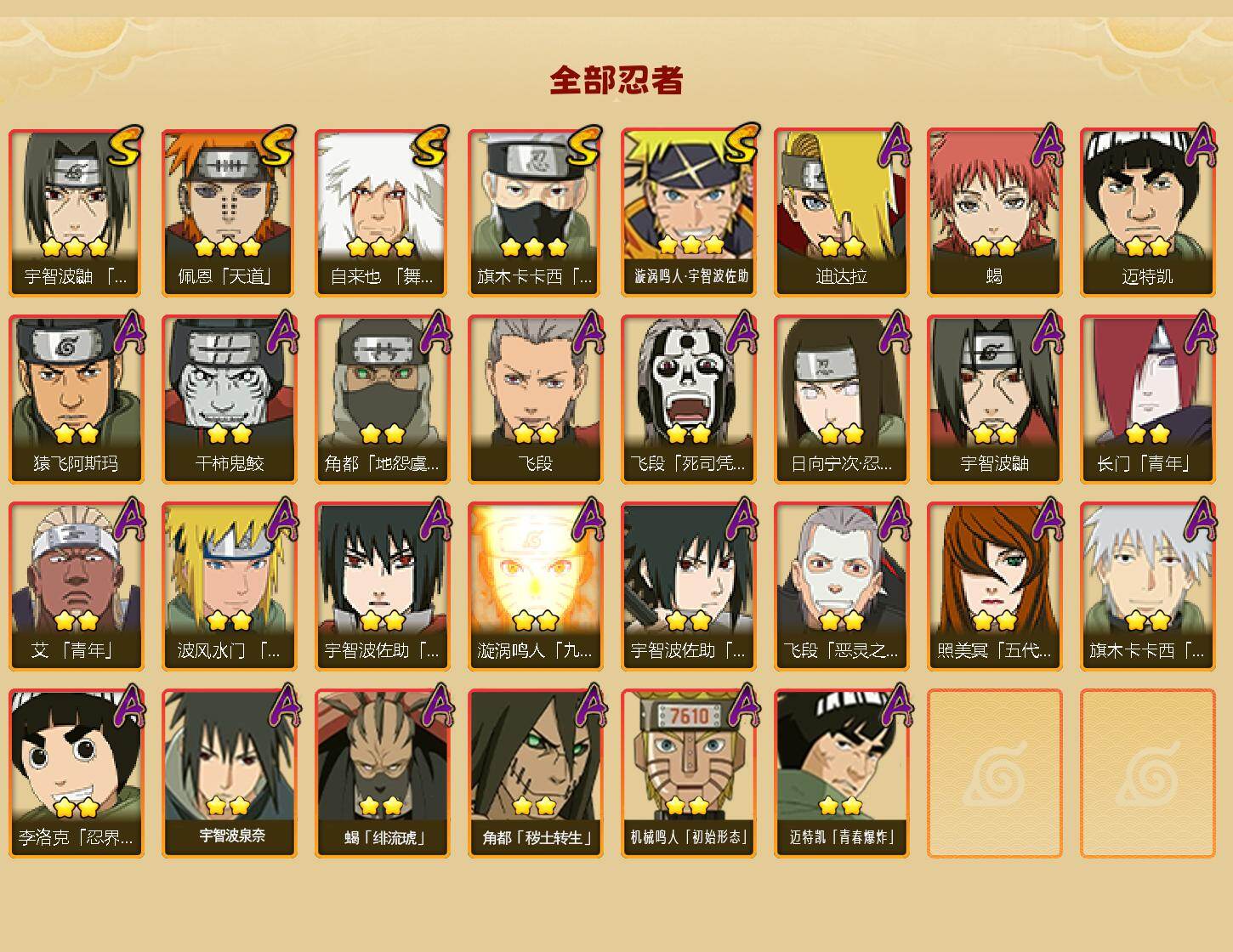Click the 全部忍者 heading tab
Image resolution: width=1233 pixels, height=952 pixels.
616,80
